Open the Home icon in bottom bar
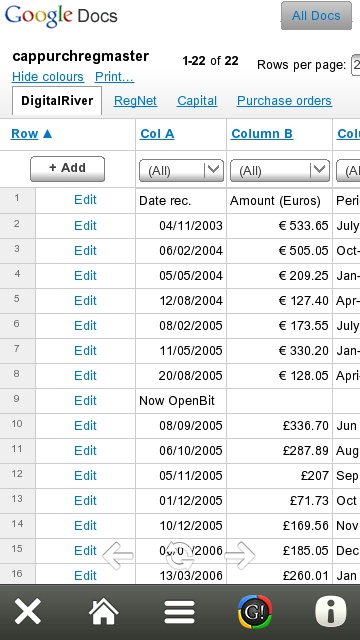This screenshot has height=640, width=360. (103, 611)
